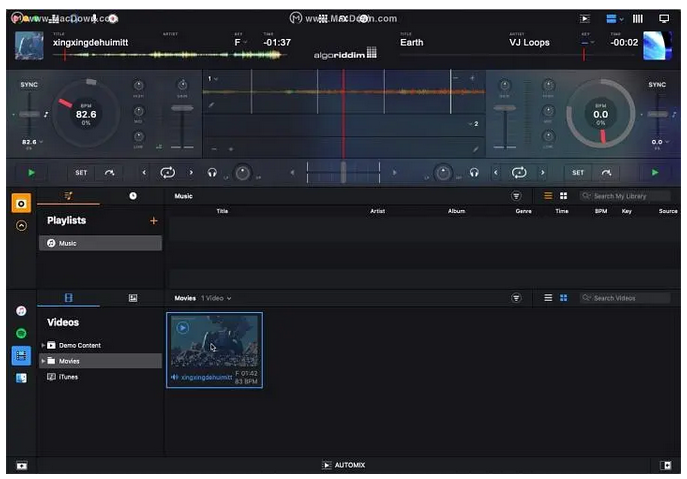Open the Movies sort dropdown showing 1 Video
The image size is (687, 479).
click(215, 298)
